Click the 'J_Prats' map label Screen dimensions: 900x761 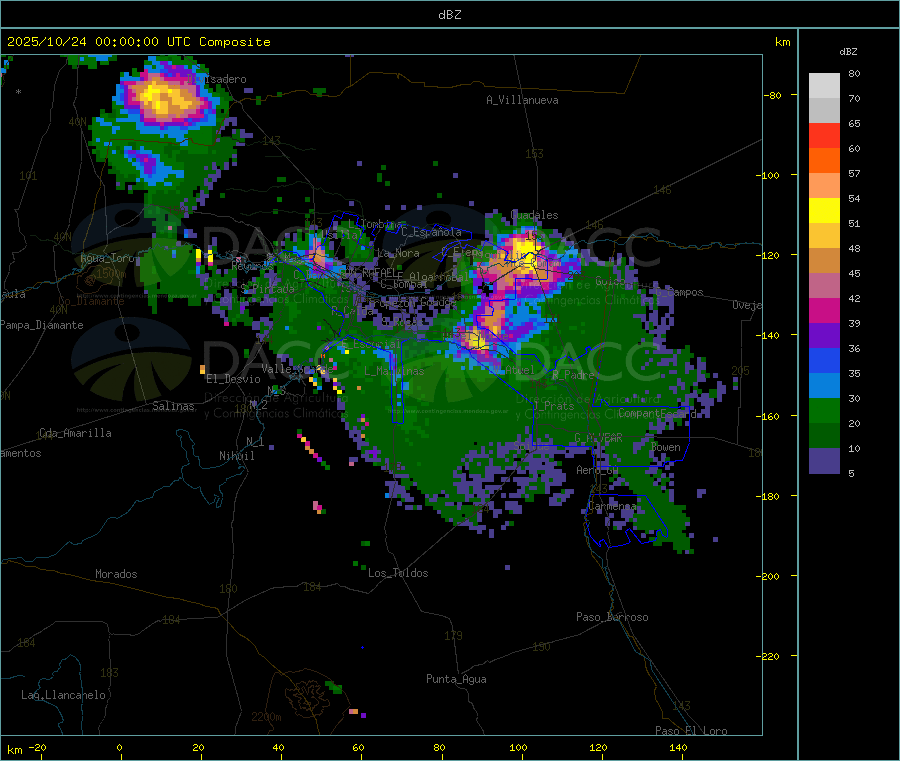tap(554, 406)
